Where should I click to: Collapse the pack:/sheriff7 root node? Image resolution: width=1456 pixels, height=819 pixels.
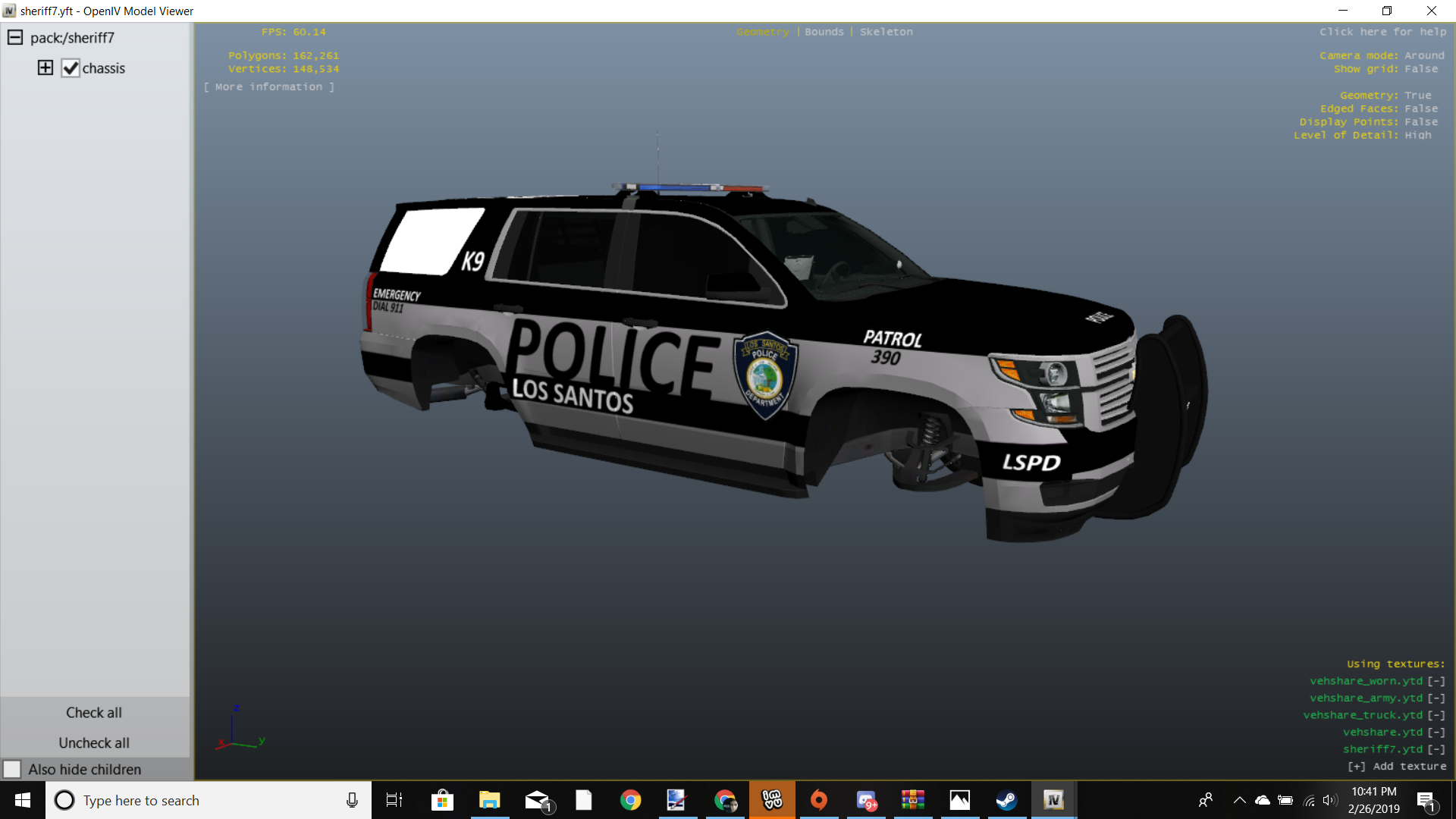[x=15, y=37]
